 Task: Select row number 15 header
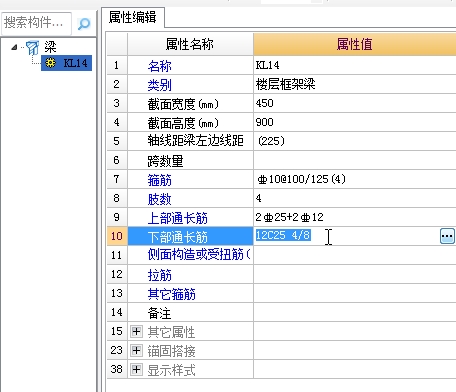pyautogui.click(x=117, y=331)
